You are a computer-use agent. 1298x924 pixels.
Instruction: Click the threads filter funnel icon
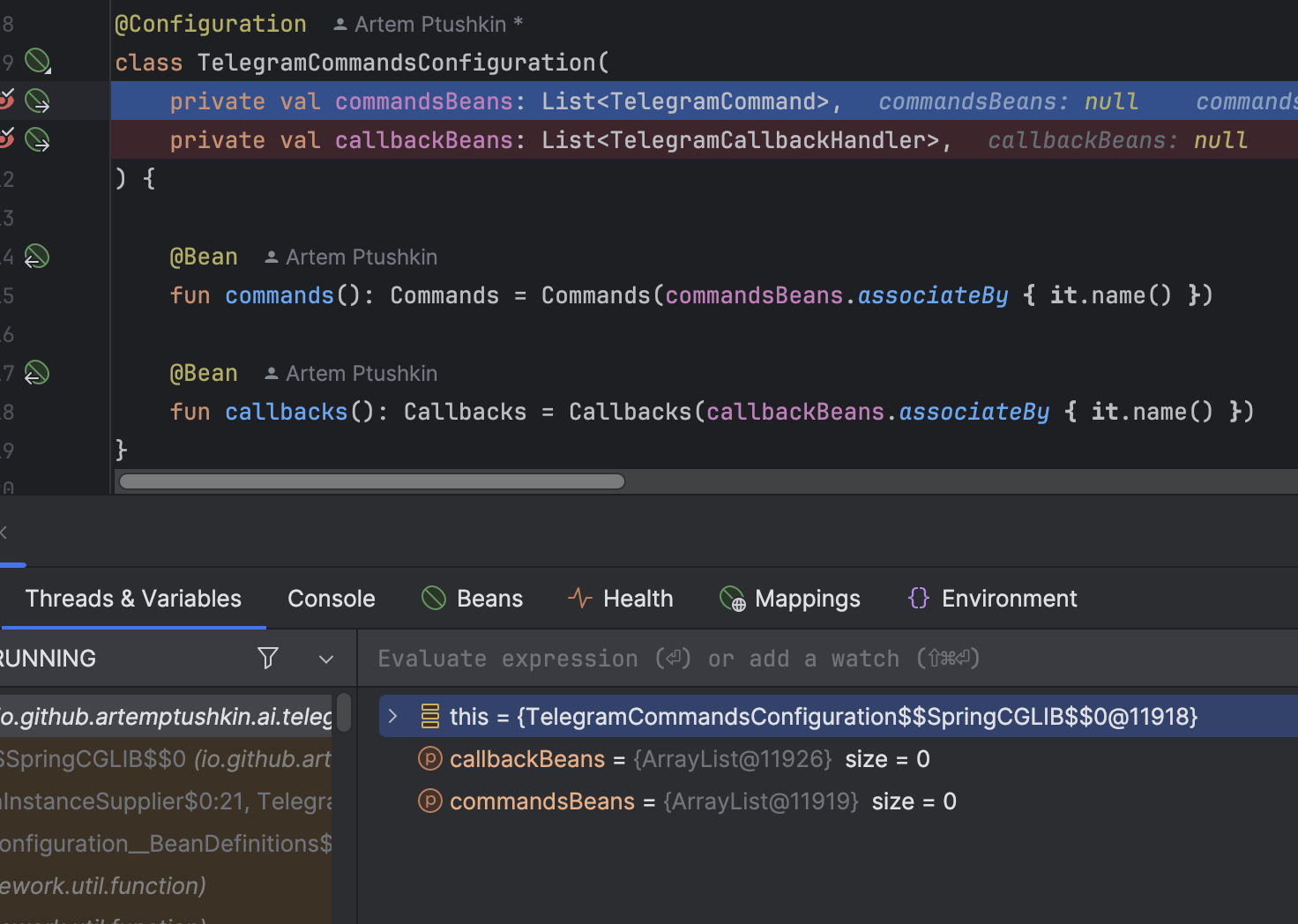click(x=268, y=658)
